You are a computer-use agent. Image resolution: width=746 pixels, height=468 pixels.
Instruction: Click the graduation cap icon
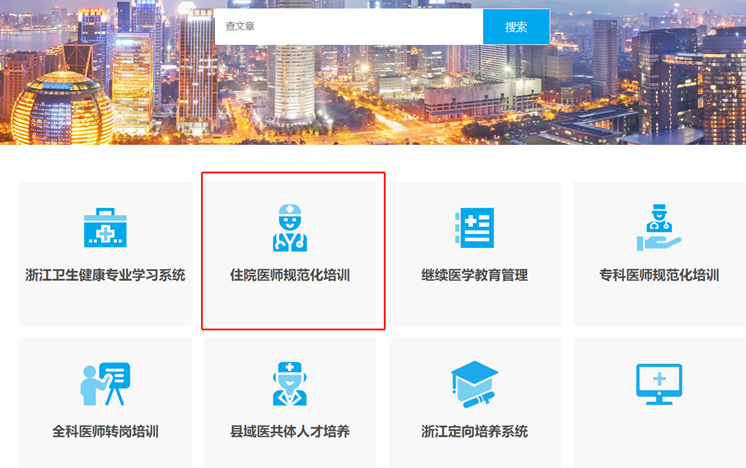coord(474,381)
